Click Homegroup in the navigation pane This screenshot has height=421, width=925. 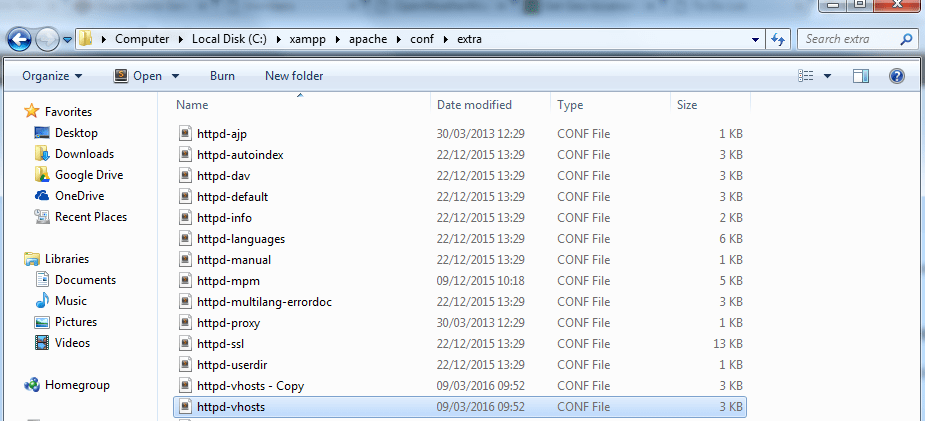(x=77, y=385)
